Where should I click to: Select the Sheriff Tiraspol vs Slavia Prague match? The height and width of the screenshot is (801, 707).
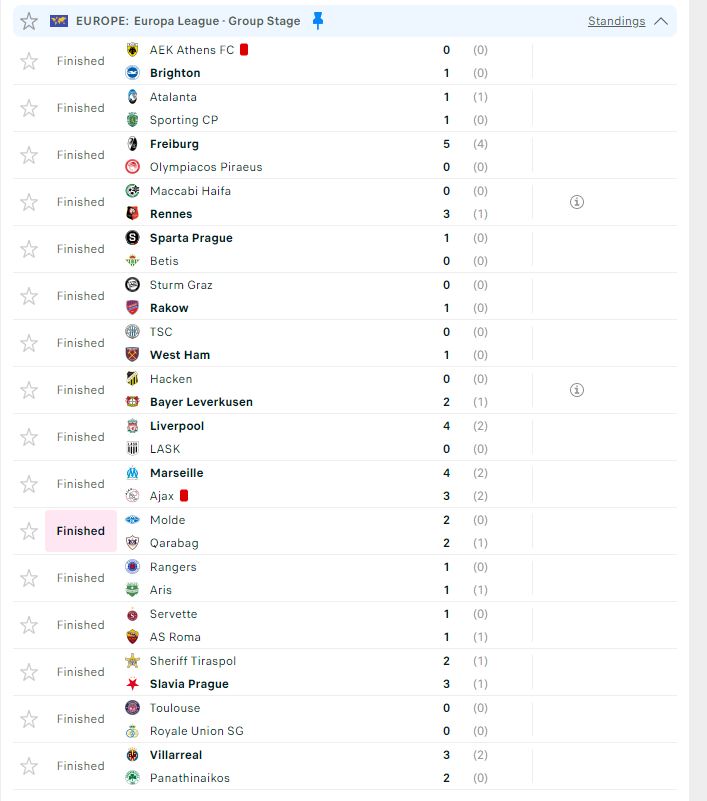tap(300, 672)
